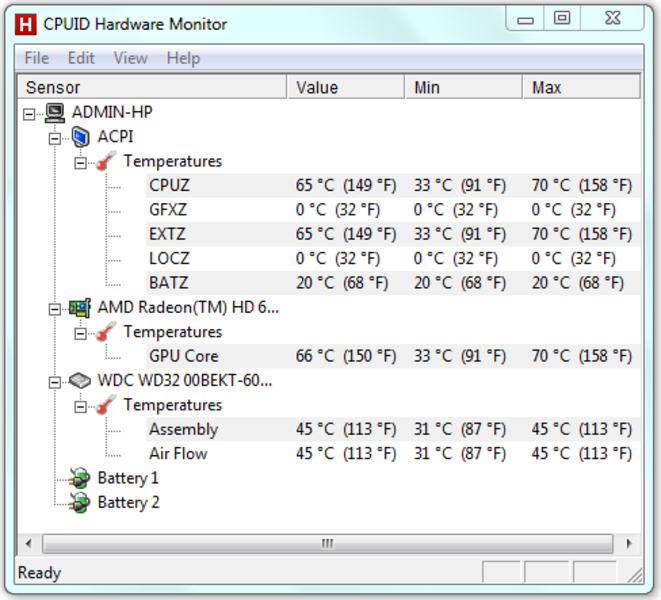Click CPUZ current value 65 °C
The height and width of the screenshot is (600, 661).
[x=346, y=186]
